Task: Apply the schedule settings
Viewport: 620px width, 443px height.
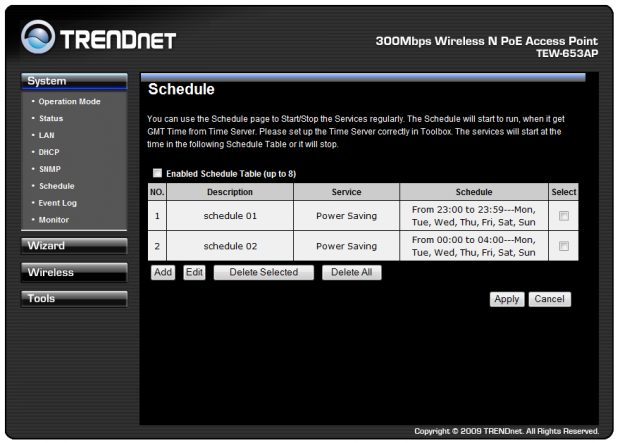Action: tap(507, 299)
